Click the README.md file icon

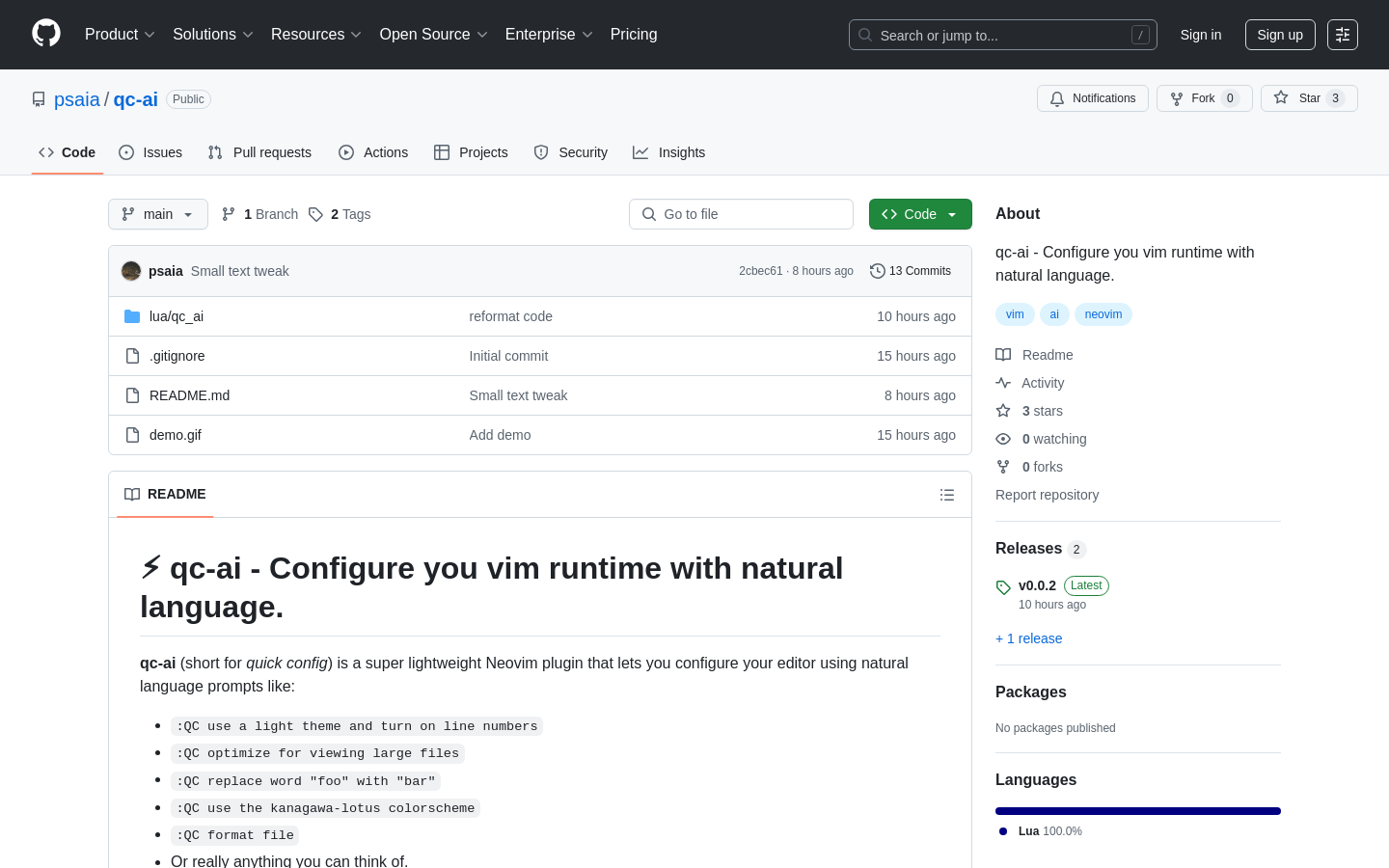pos(132,395)
